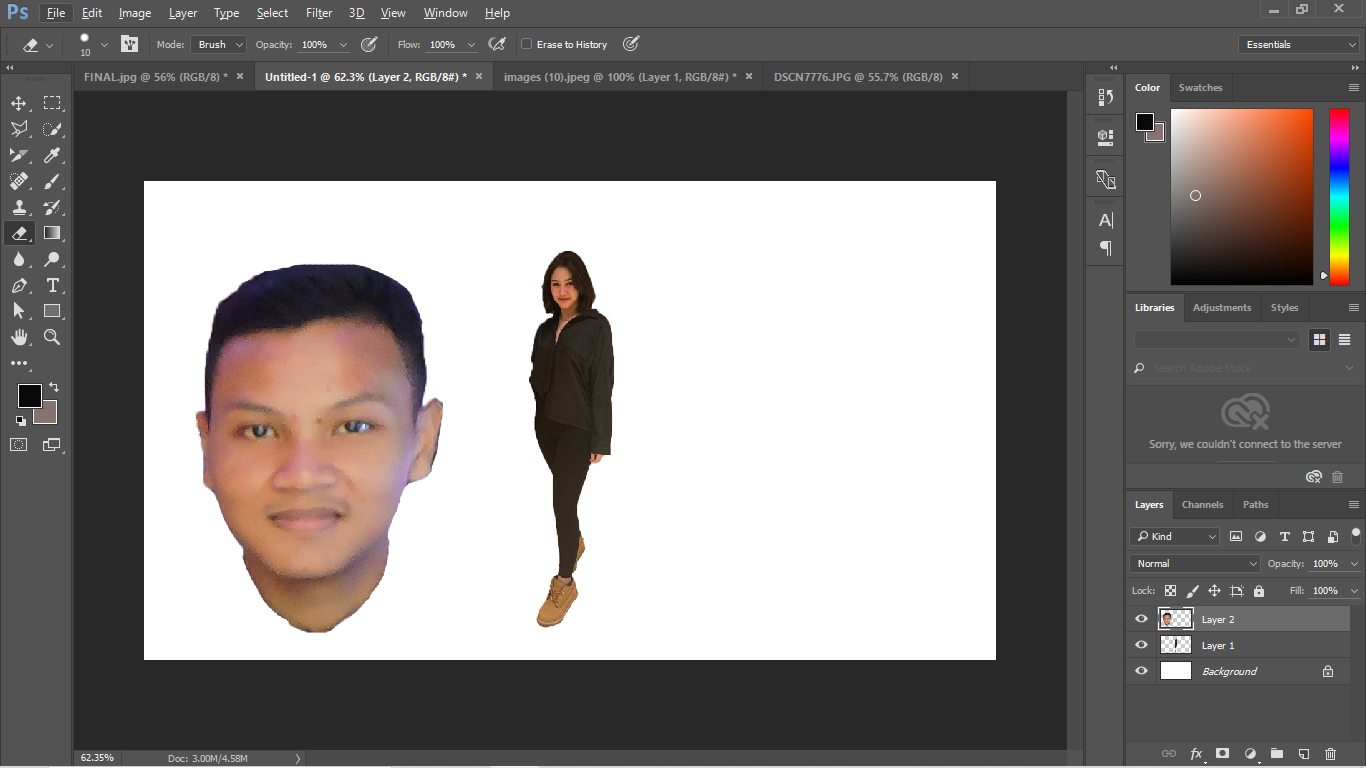Hide the Background layer visibility

1141,671
